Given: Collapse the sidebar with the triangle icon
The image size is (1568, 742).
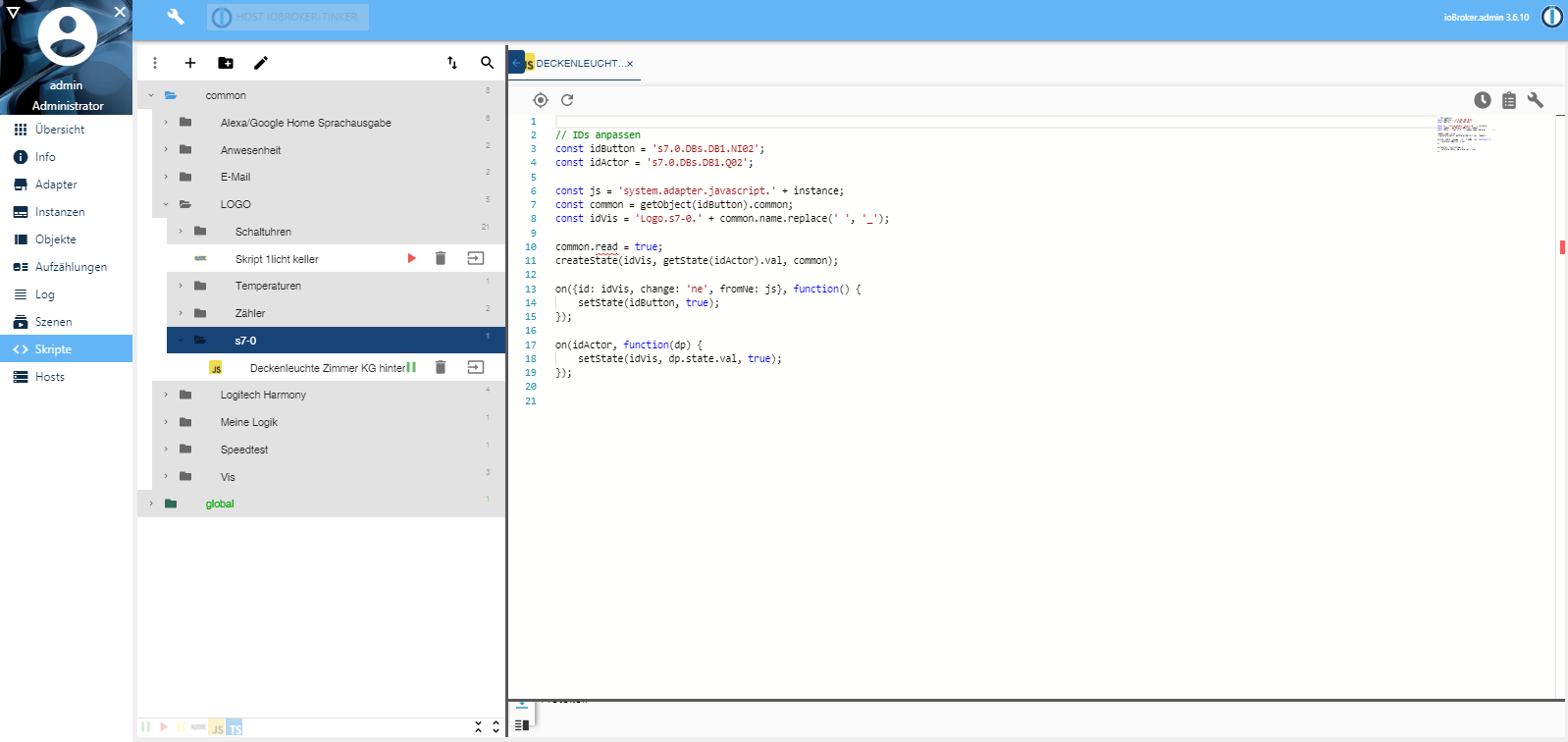Looking at the screenshot, I should [x=13, y=12].
